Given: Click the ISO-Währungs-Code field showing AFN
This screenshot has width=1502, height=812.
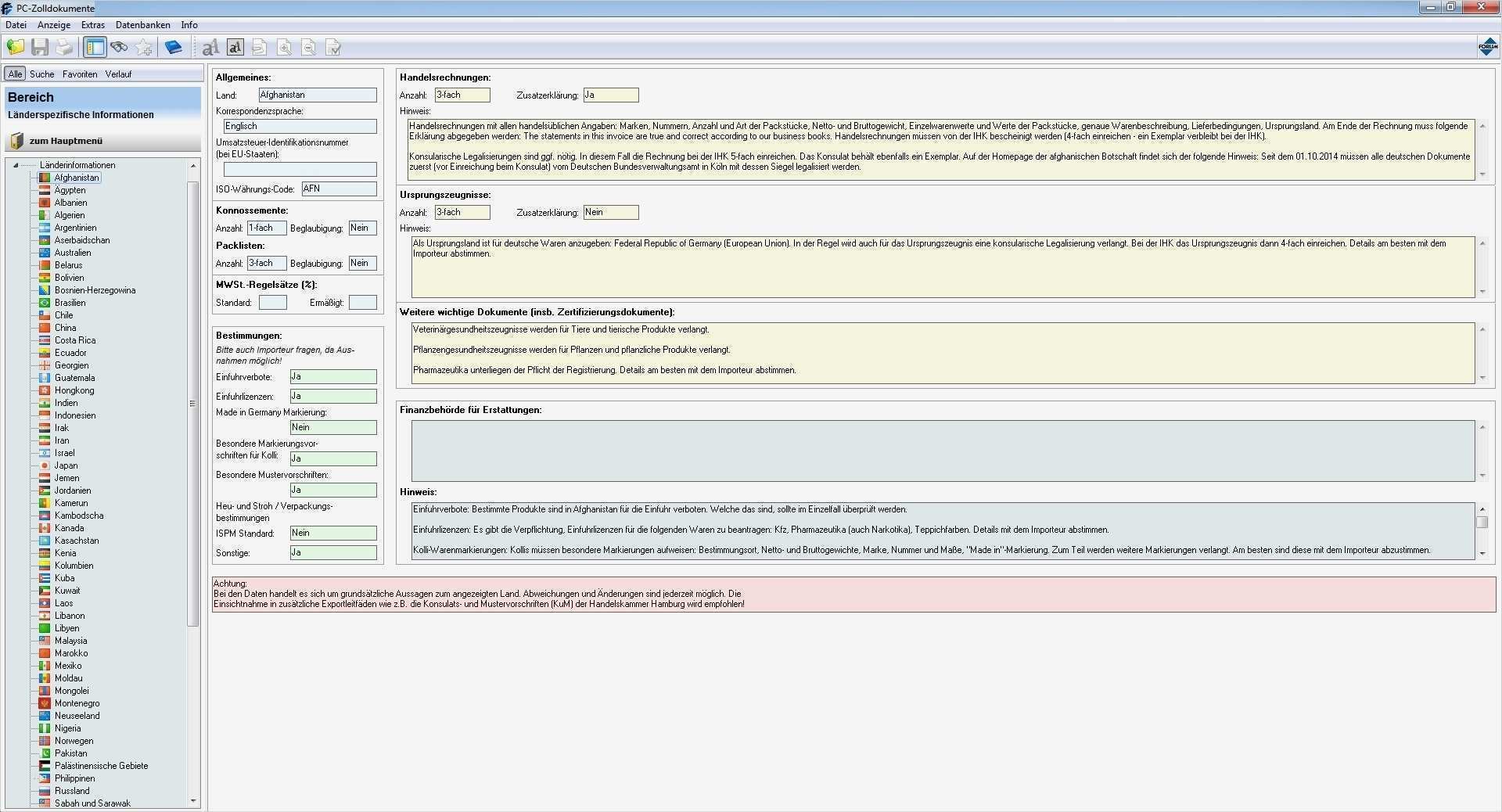Looking at the screenshot, I should (x=340, y=189).
